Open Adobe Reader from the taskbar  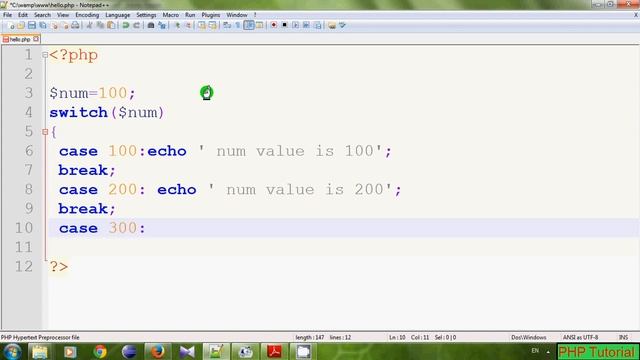point(274,351)
